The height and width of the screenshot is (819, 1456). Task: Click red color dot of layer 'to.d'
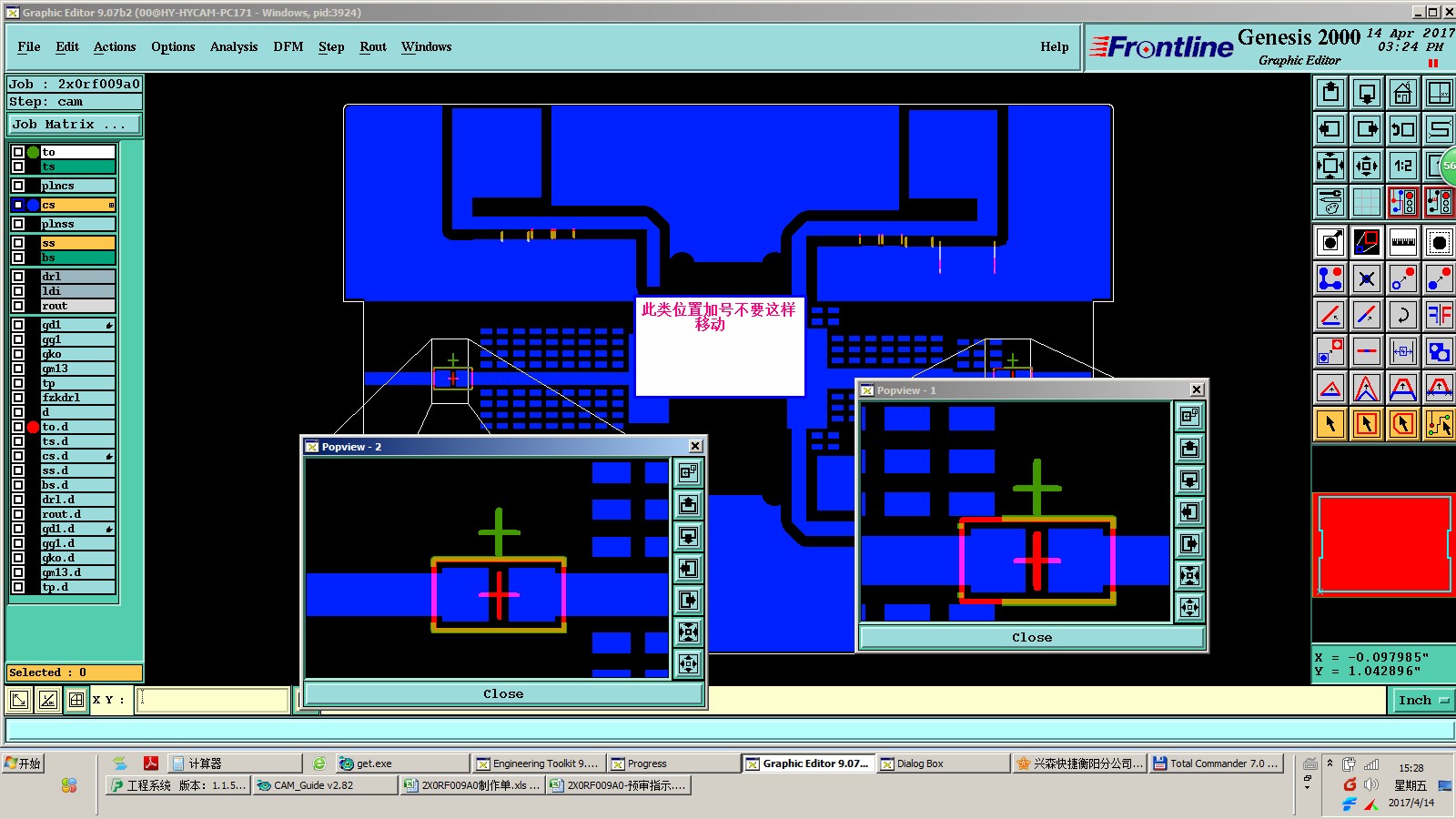pyautogui.click(x=34, y=427)
